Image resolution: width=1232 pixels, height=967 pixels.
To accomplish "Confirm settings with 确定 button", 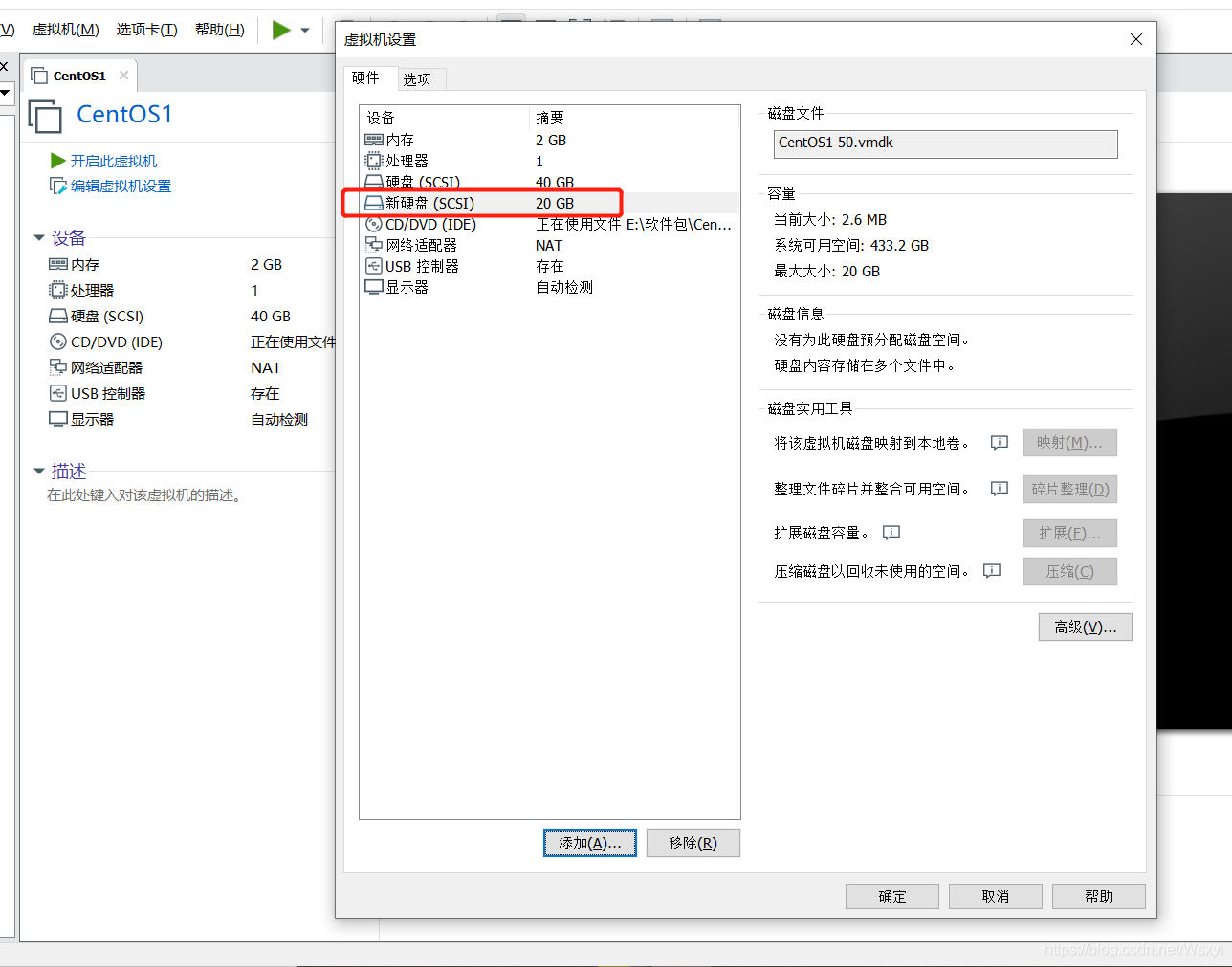I will [x=892, y=896].
